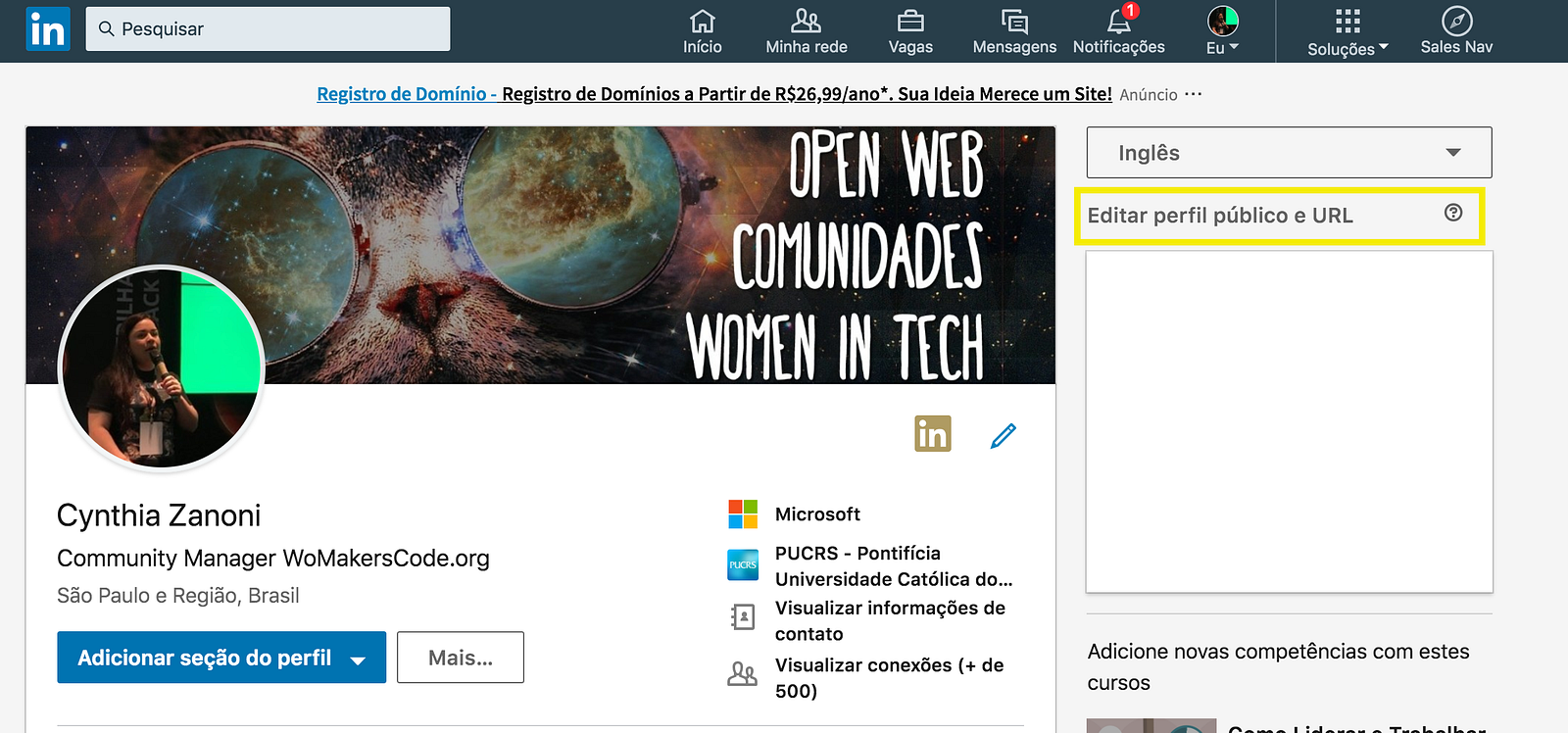
Task: Click the Mais... button
Action: tap(461, 658)
